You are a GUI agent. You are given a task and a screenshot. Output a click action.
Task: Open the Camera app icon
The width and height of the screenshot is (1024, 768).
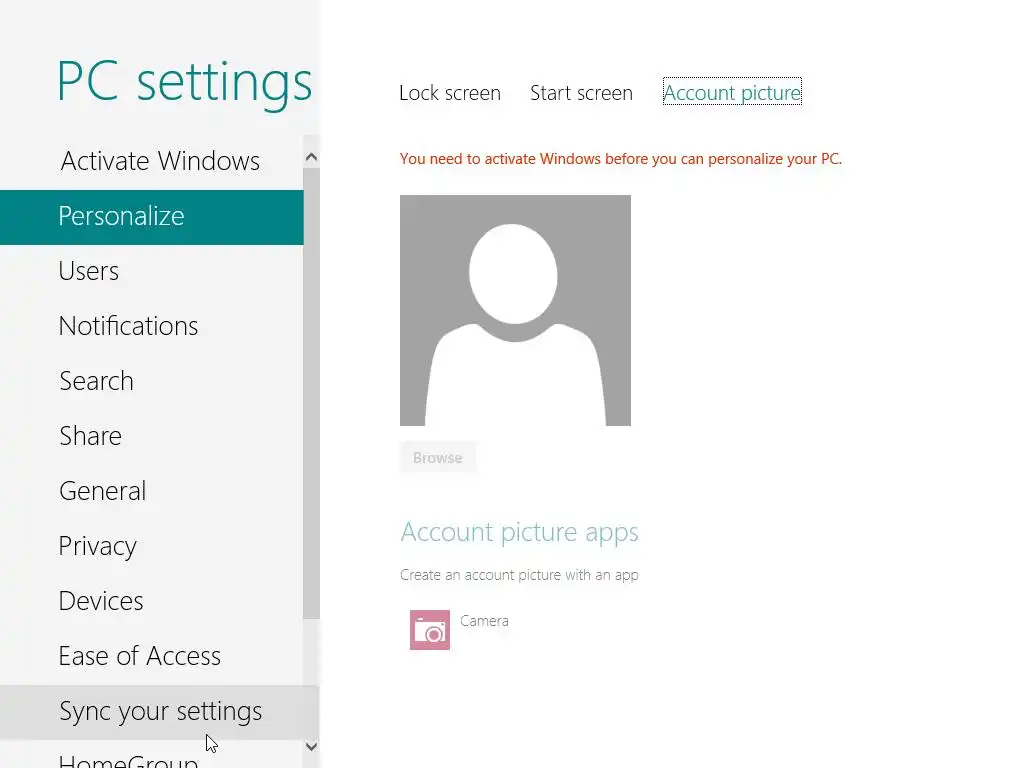tap(430, 630)
